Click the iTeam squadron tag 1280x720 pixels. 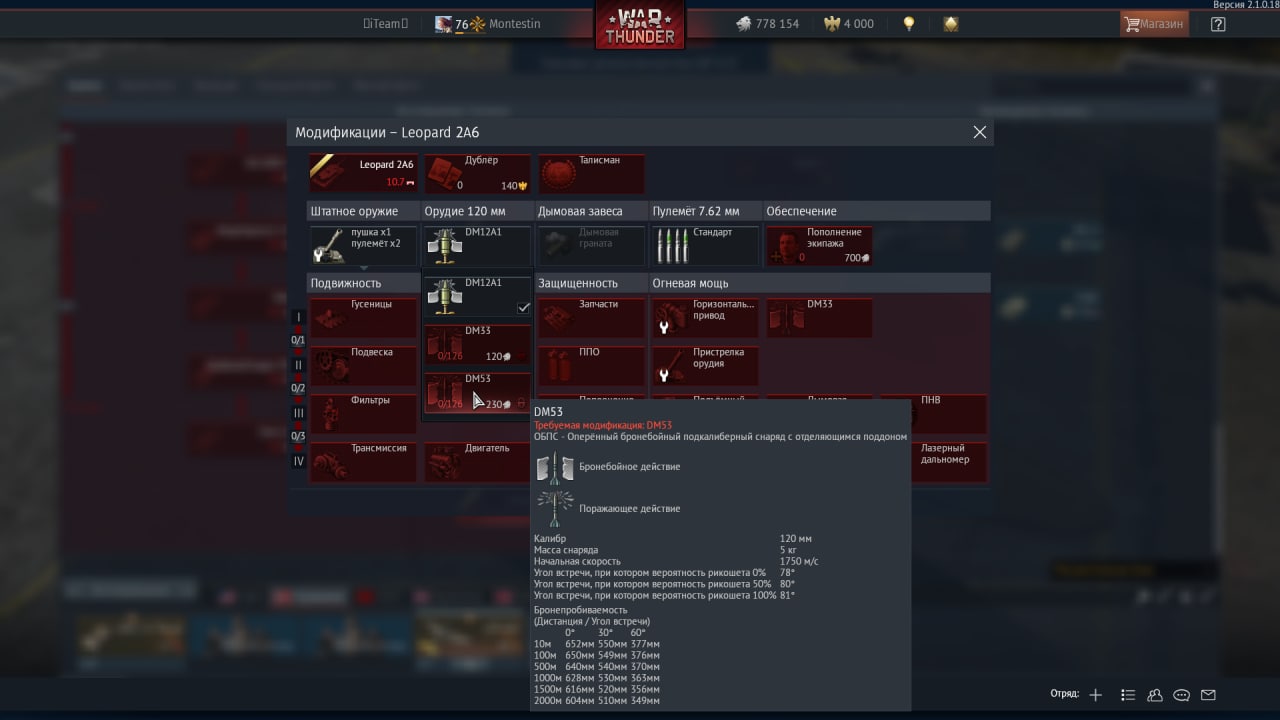point(385,24)
